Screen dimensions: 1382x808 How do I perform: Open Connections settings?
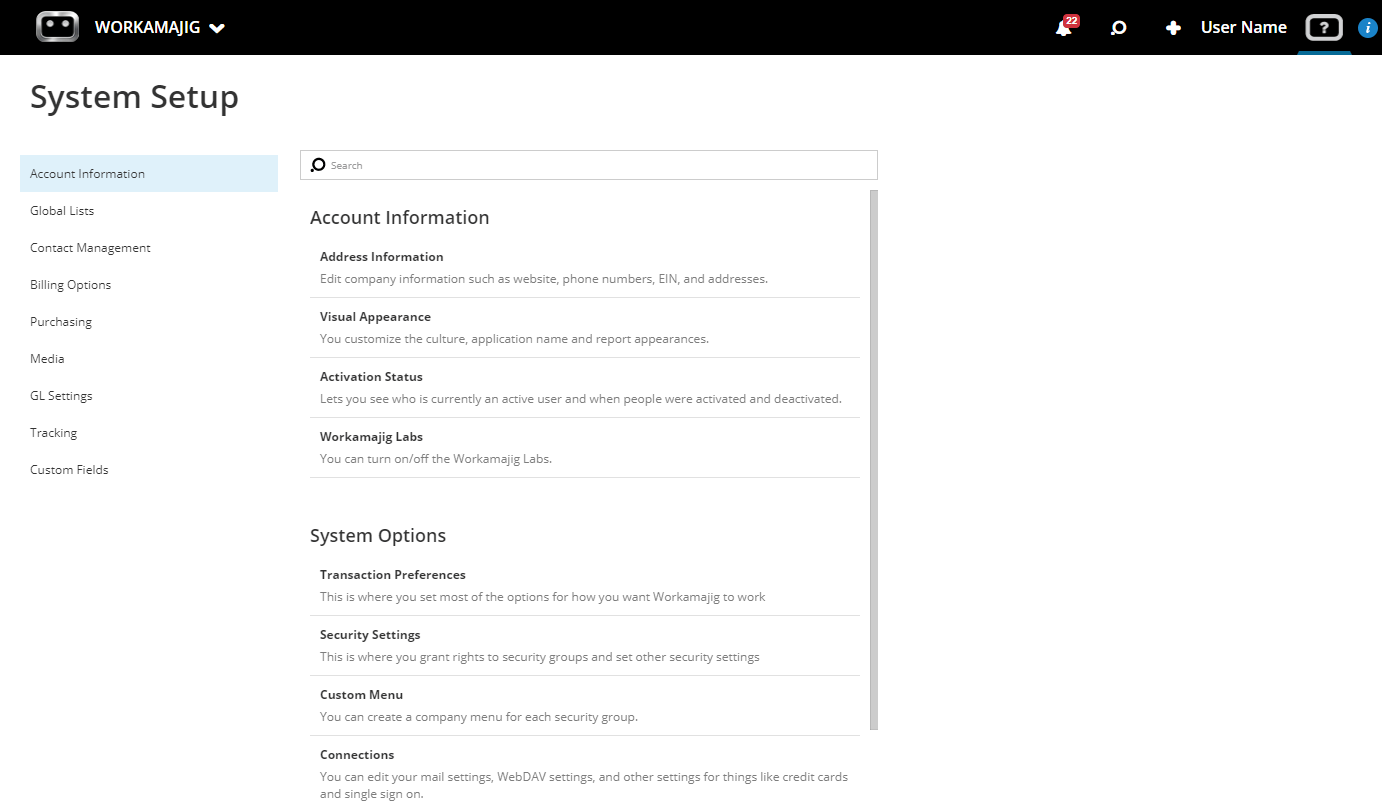[x=585, y=772]
